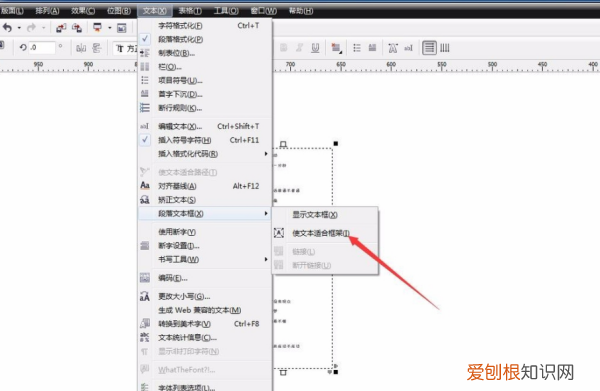Choose 对齐基线(A) align baseline entry

(205, 186)
